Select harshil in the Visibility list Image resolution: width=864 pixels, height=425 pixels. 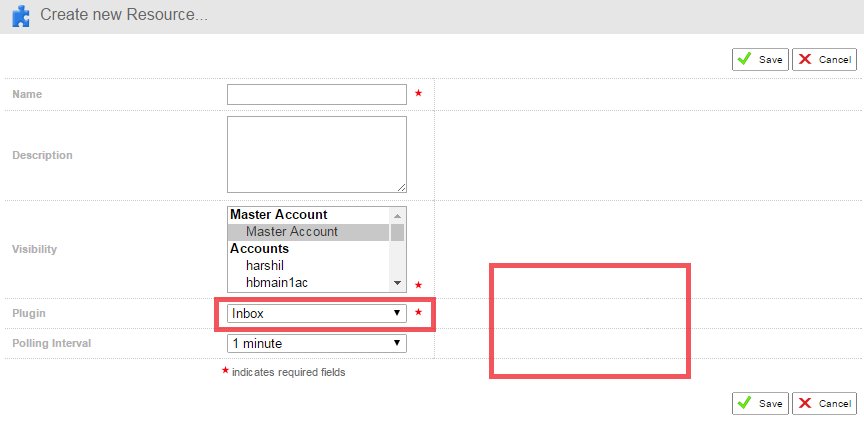(x=265, y=266)
